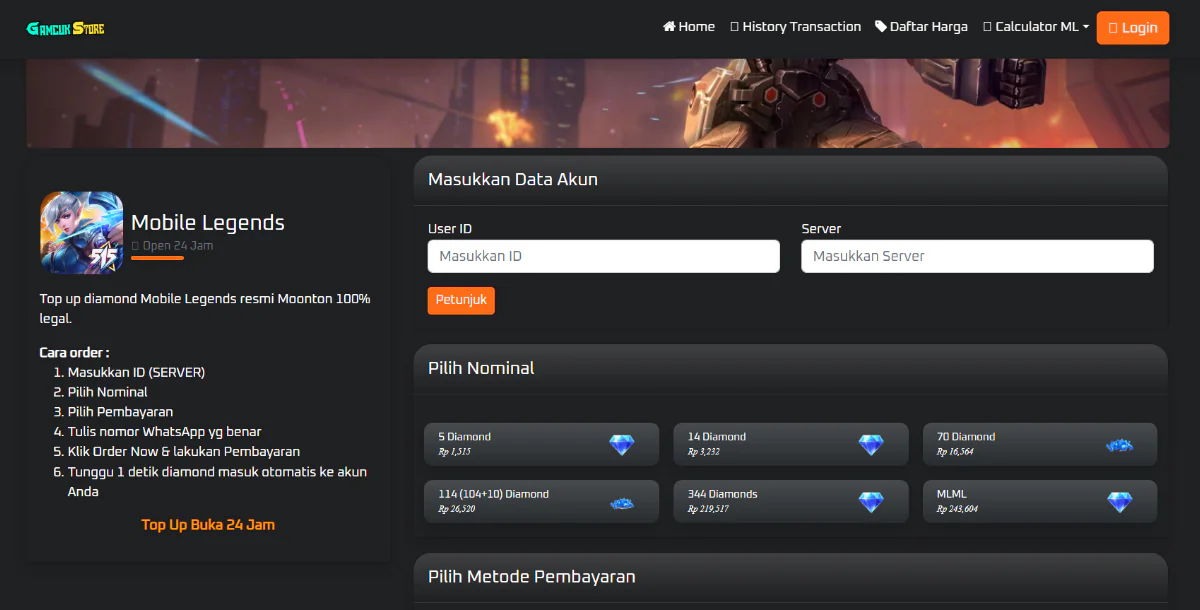Screen dimensions: 1200x610
Task: Click the Masukkan Data Akun heading
Action: 513,180
